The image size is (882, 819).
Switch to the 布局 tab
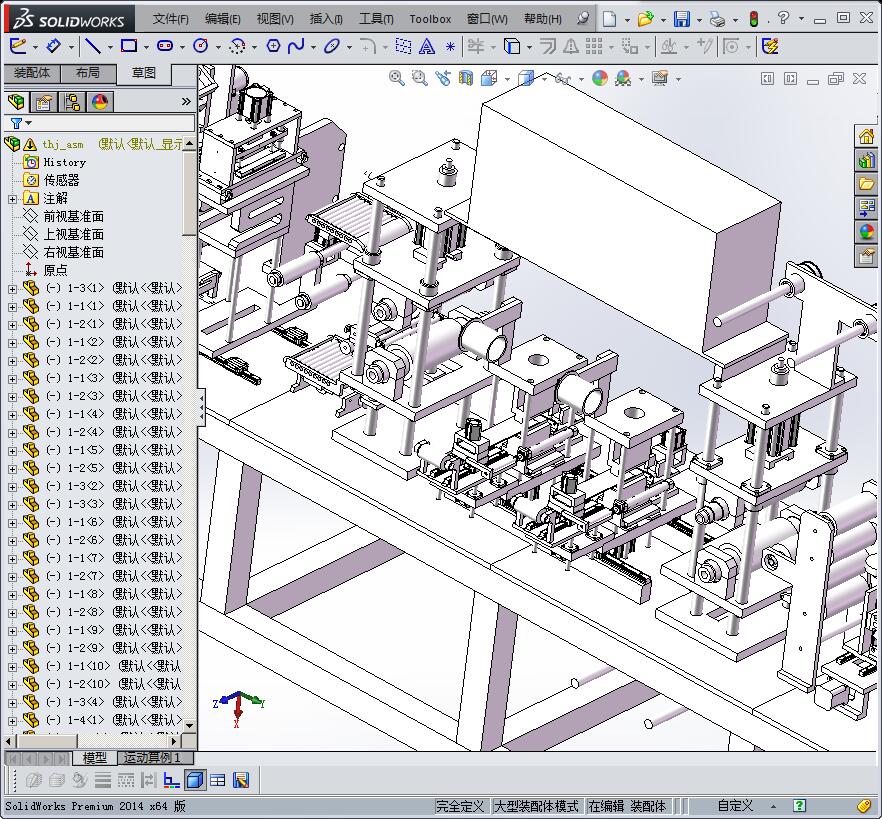[88, 73]
